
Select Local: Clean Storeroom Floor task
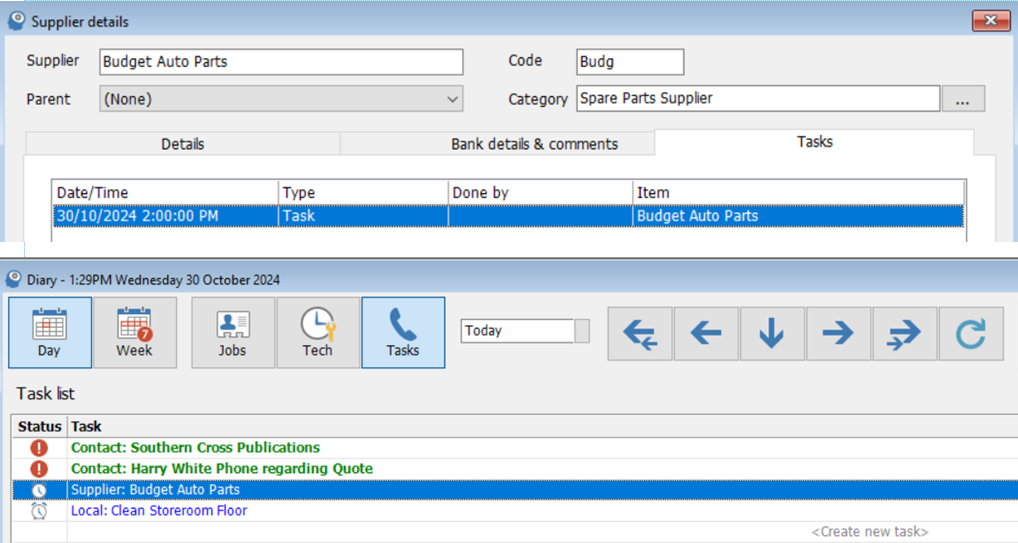pyautogui.click(x=159, y=511)
